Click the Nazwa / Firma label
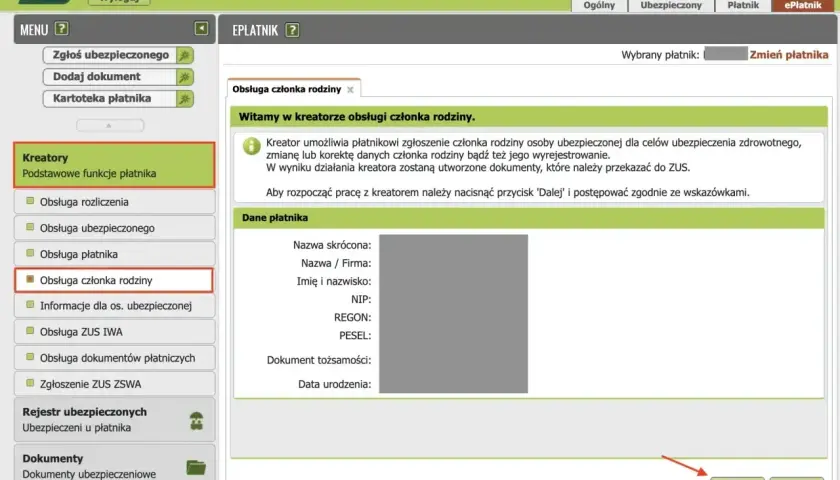The height and width of the screenshot is (480, 840). [x=336, y=264]
